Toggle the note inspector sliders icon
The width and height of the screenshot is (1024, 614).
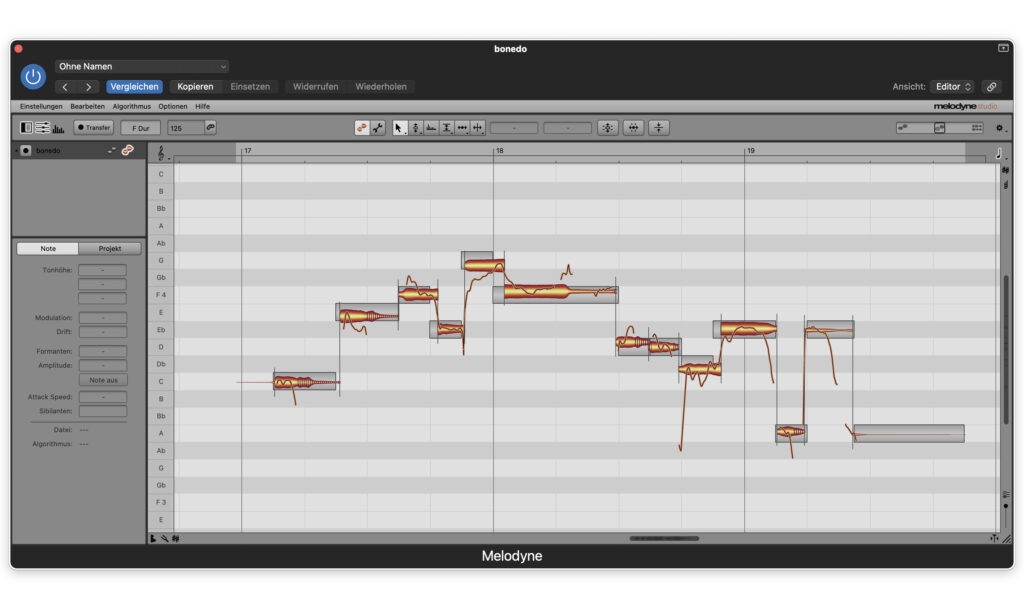pyautogui.click(x=42, y=127)
